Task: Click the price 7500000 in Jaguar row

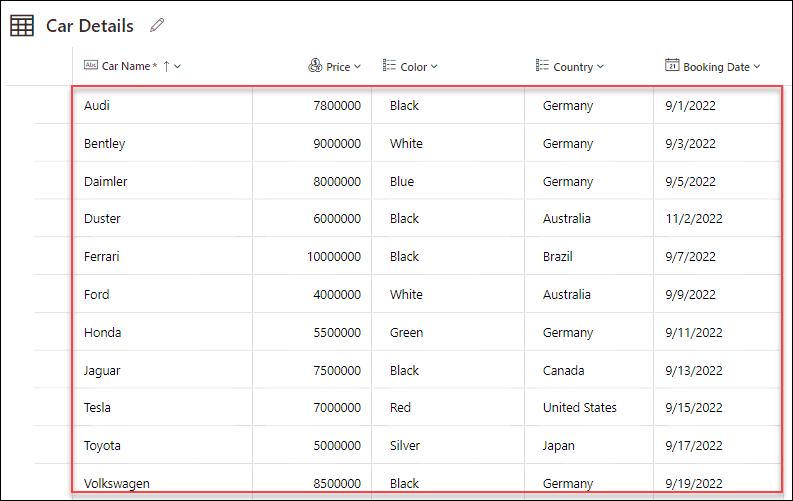Action: coord(337,370)
